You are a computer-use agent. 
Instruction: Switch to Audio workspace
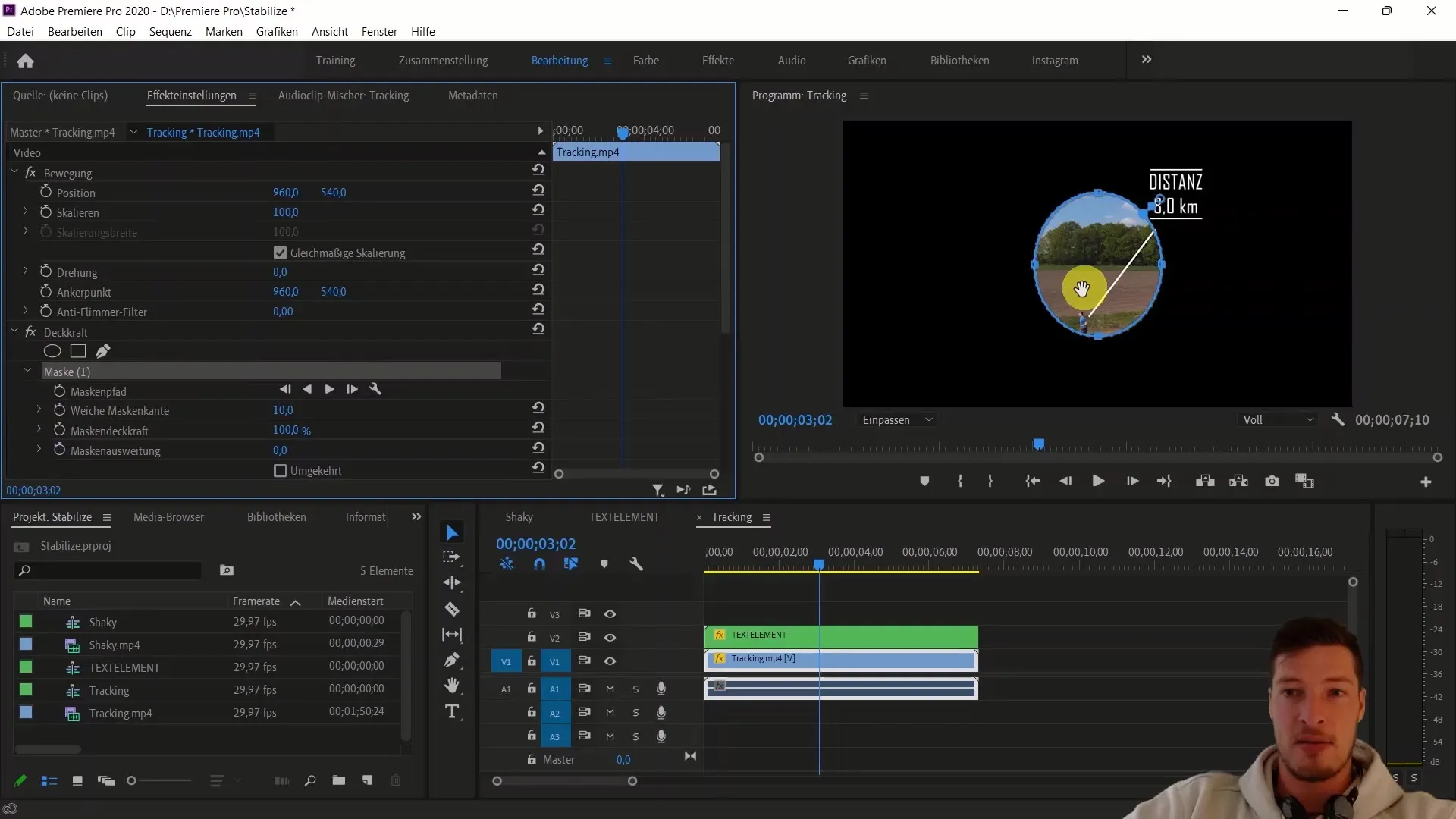(792, 61)
